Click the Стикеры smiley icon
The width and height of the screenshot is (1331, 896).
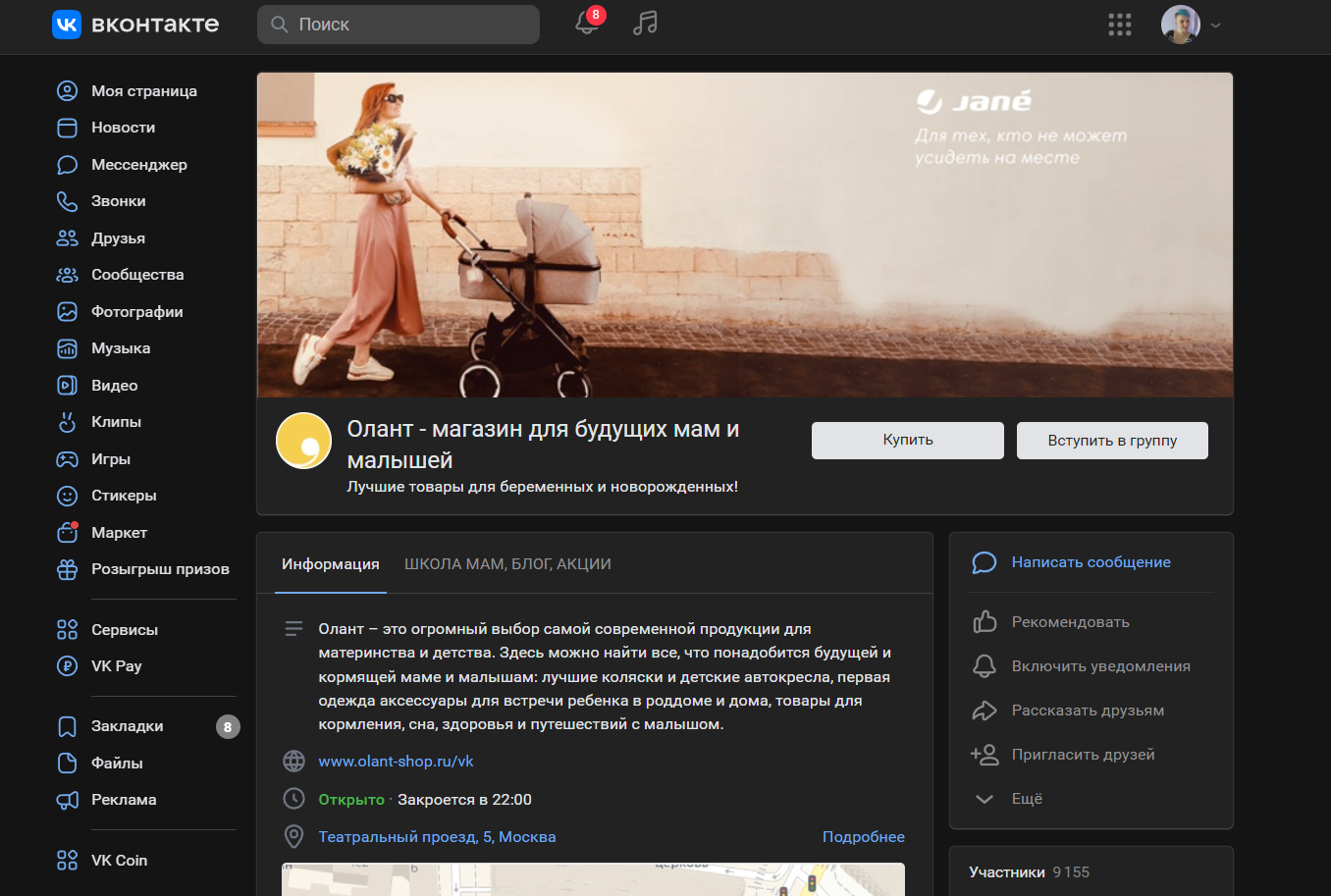(x=67, y=496)
